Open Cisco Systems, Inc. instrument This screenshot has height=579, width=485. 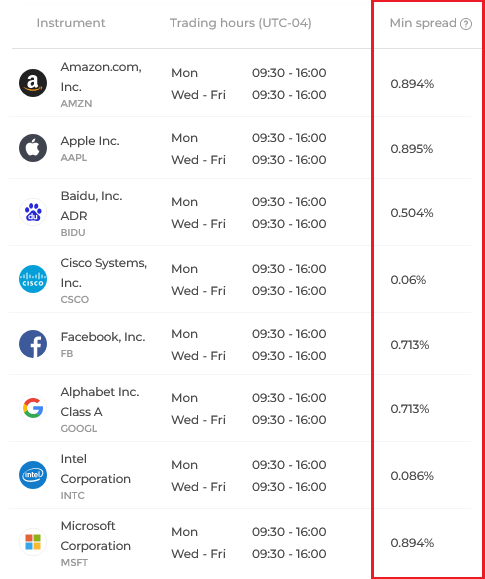tap(104, 273)
